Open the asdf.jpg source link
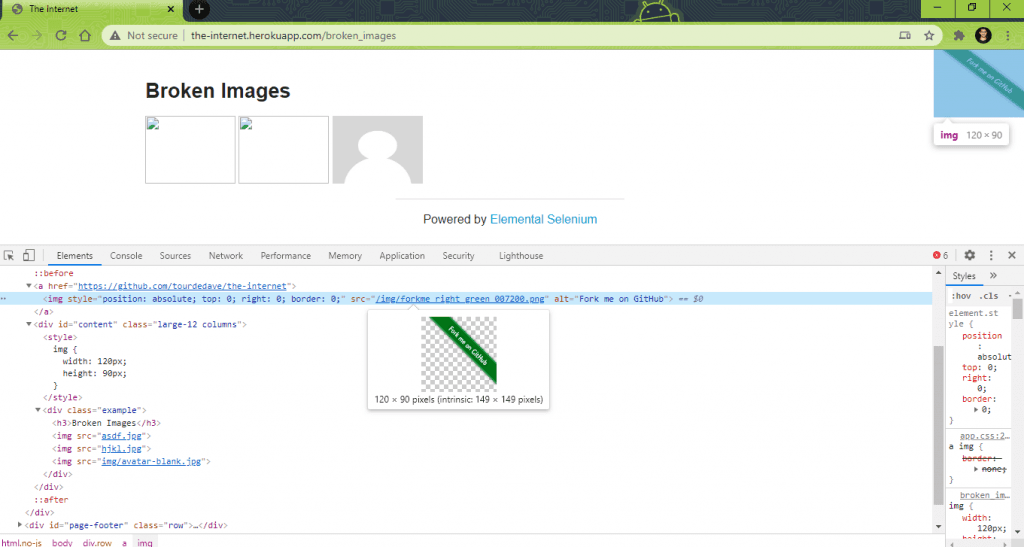Viewport: 1024px width, 547px height. tap(121, 435)
